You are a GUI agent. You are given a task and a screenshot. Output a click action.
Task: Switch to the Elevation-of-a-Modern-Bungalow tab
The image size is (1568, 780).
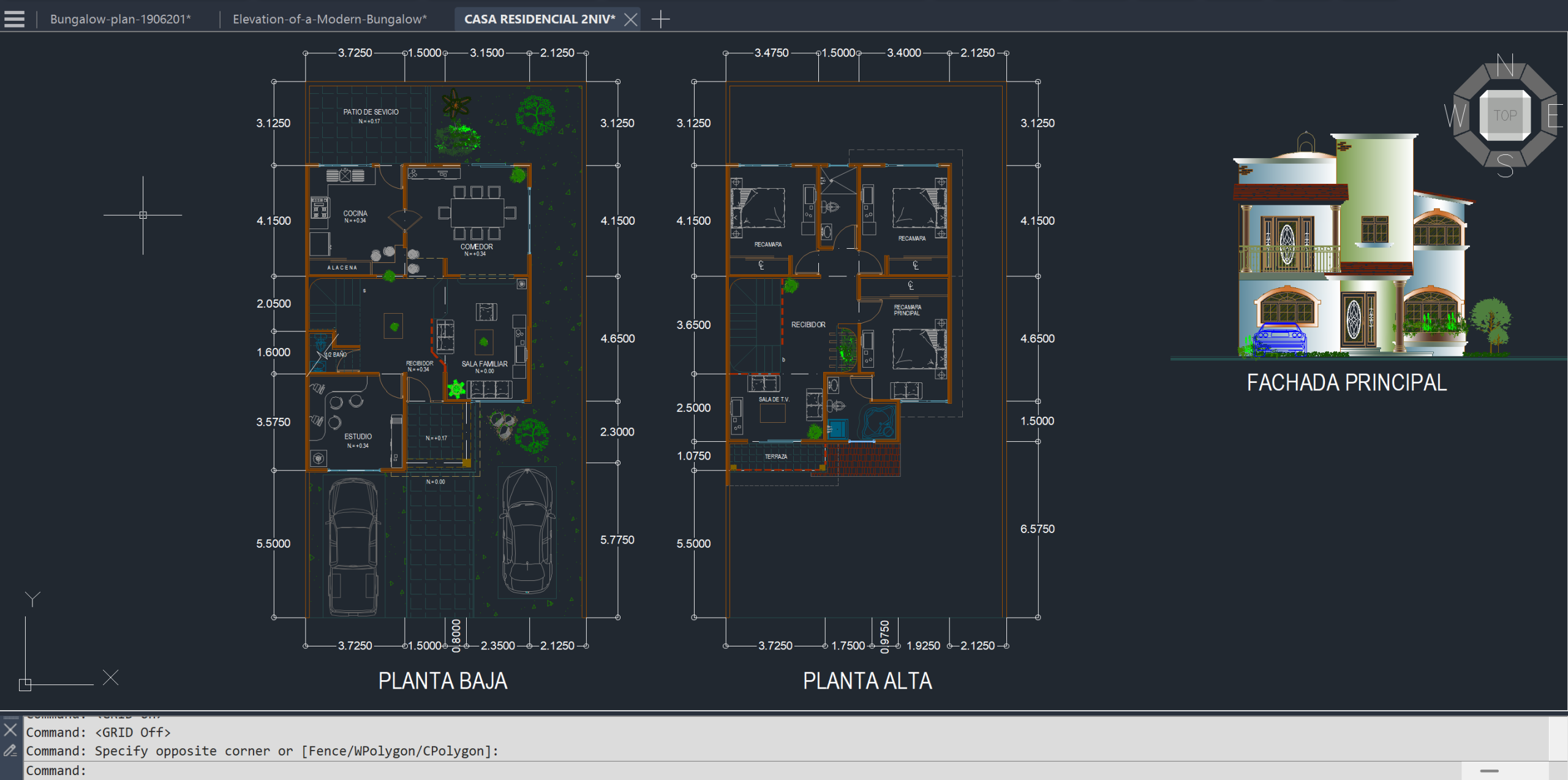tap(330, 19)
